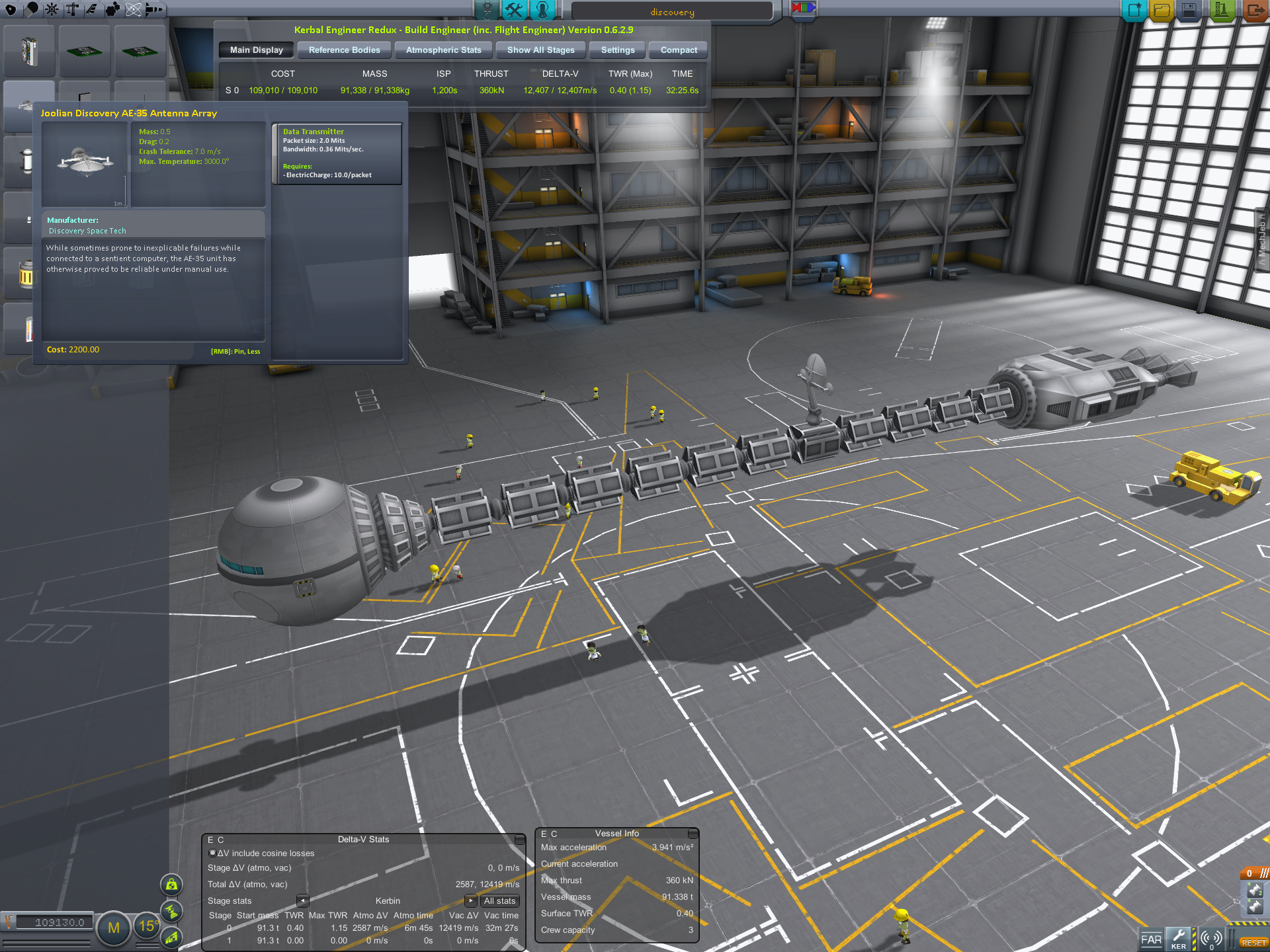Click the 'Kerbin' reference body label
The width and height of the screenshot is (1270, 952).
click(x=388, y=900)
